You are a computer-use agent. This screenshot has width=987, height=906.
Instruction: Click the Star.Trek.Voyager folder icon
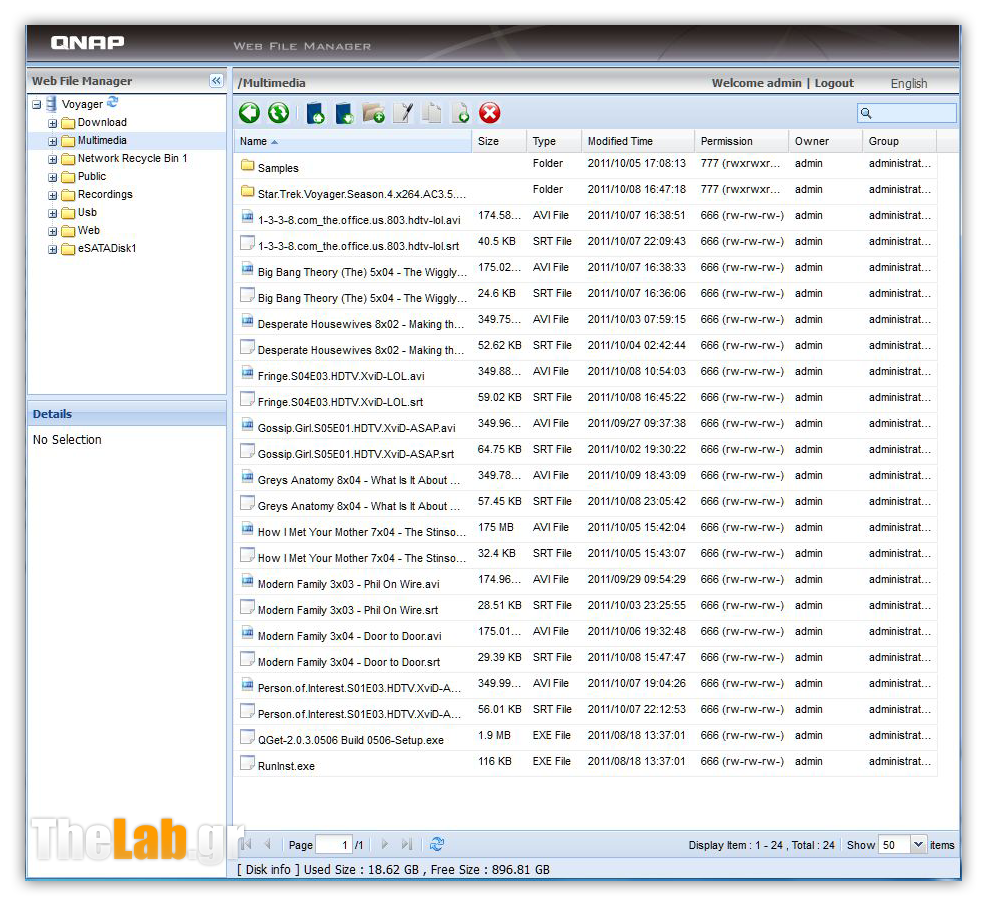click(247, 192)
